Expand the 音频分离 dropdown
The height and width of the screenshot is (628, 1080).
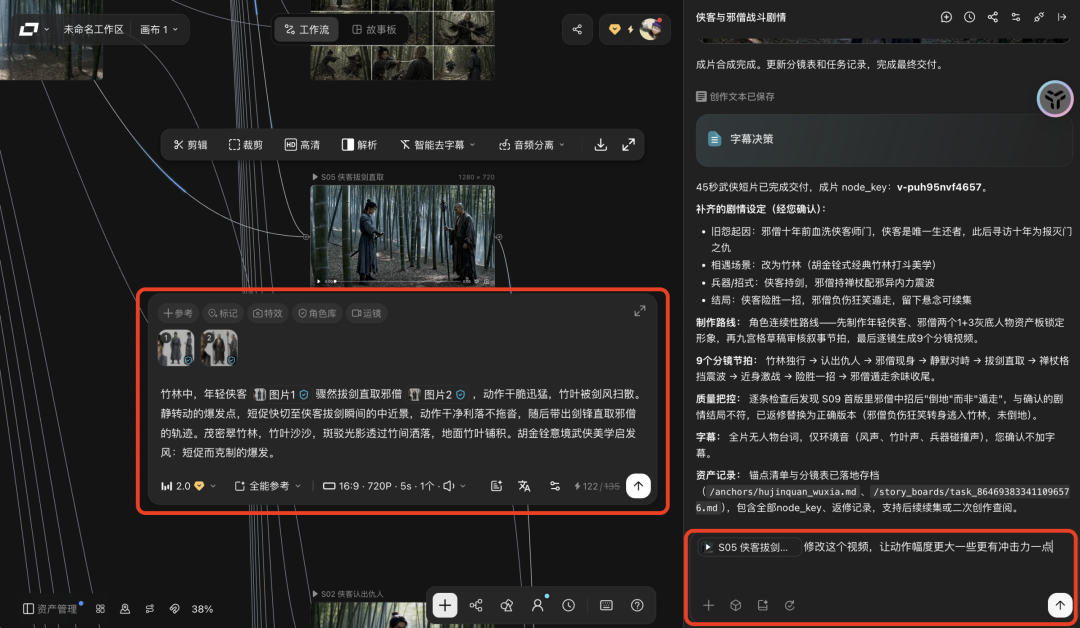point(532,145)
